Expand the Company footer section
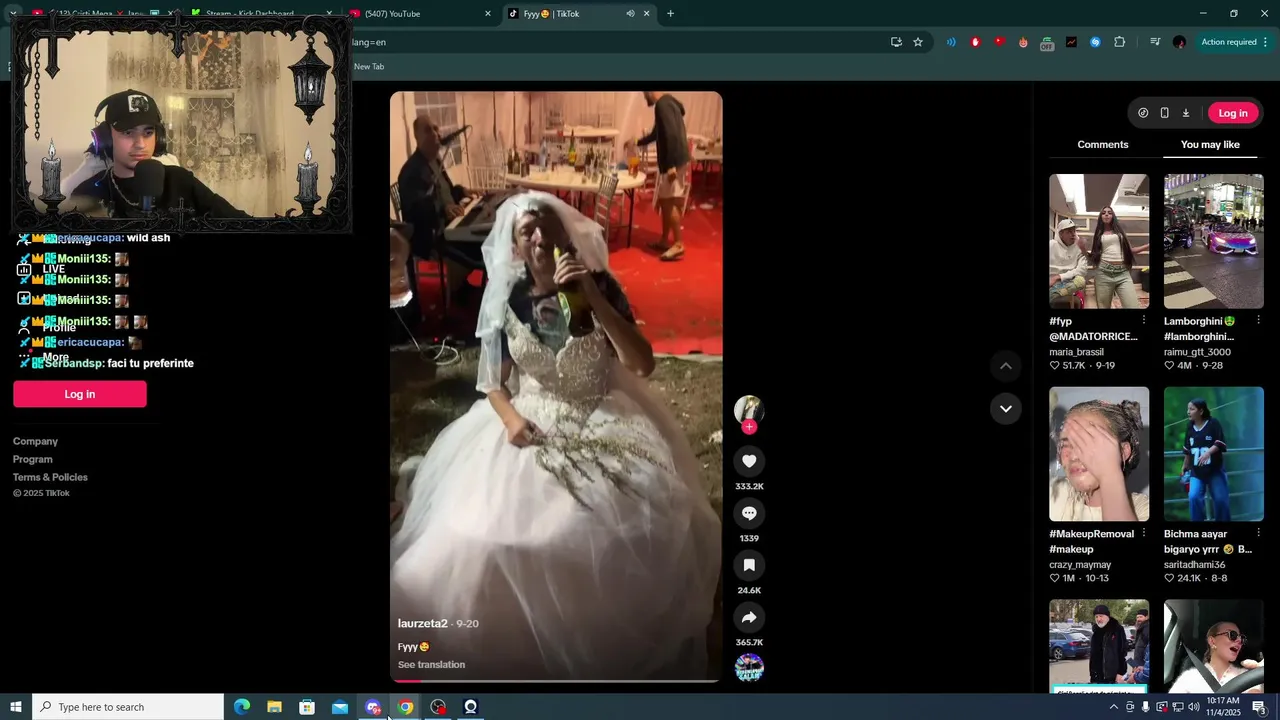This screenshot has width=1280, height=720. [35, 441]
